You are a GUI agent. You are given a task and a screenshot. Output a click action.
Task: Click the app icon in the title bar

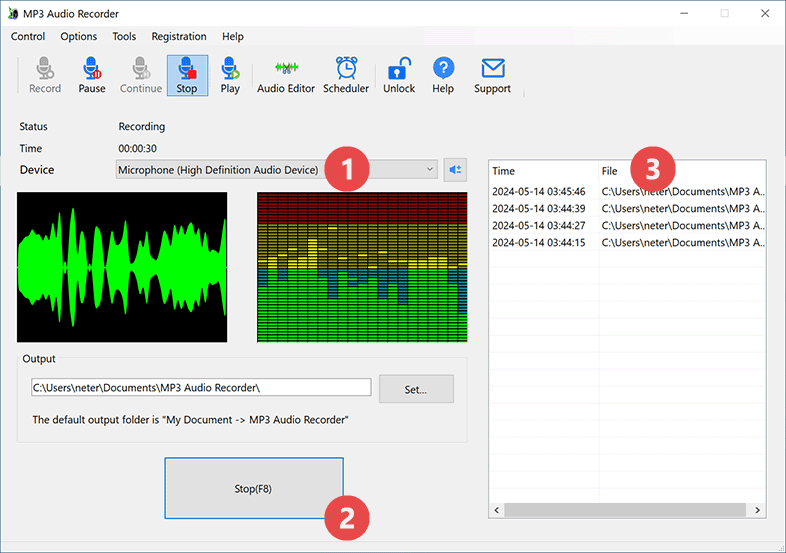(13, 14)
